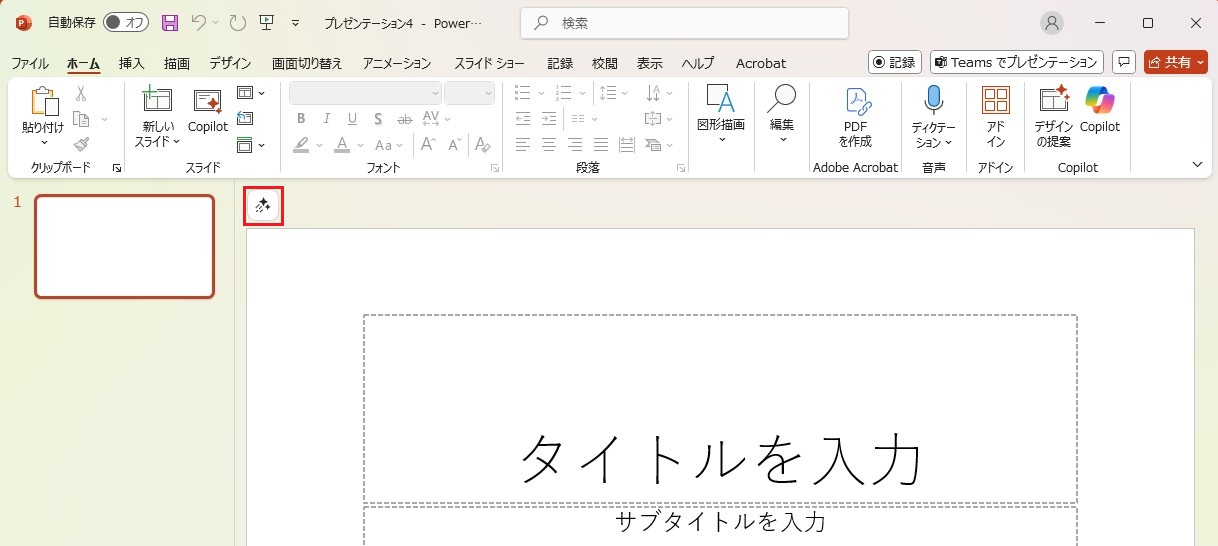Click Present in Teams button
The width and height of the screenshot is (1218, 546).
[x=1016, y=62]
